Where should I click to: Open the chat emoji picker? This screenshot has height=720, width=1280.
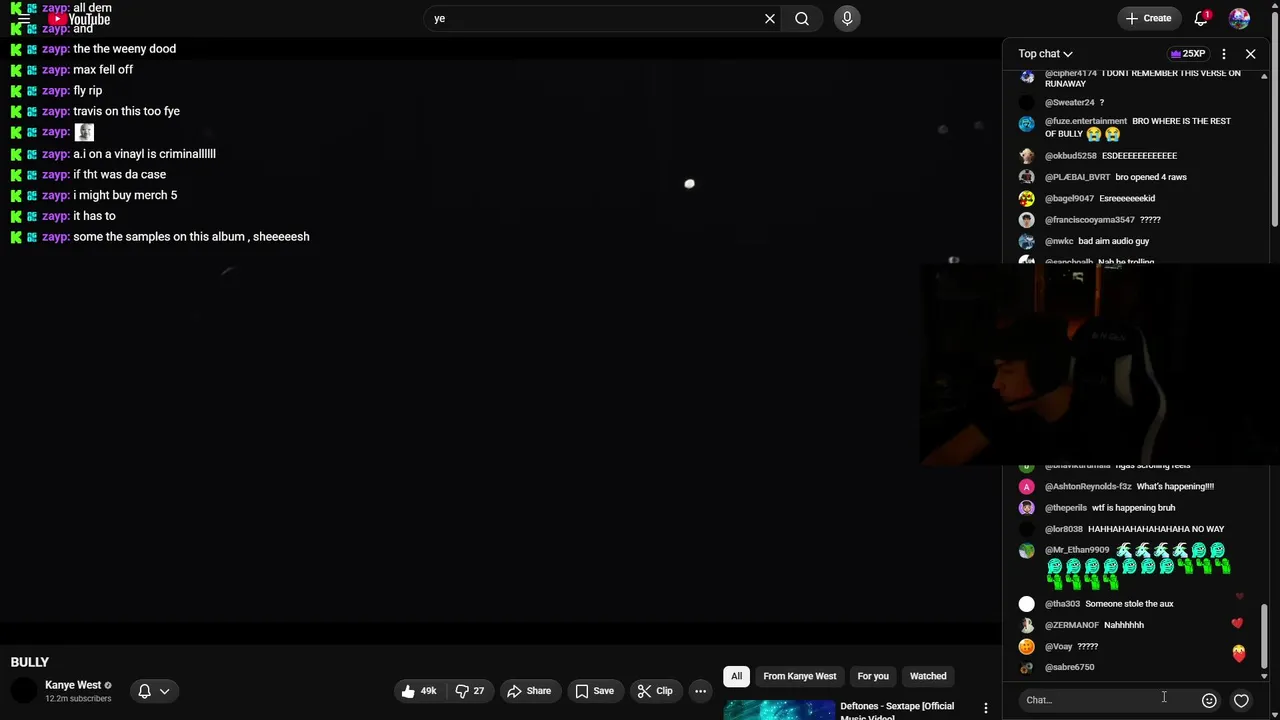click(1209, 701)
